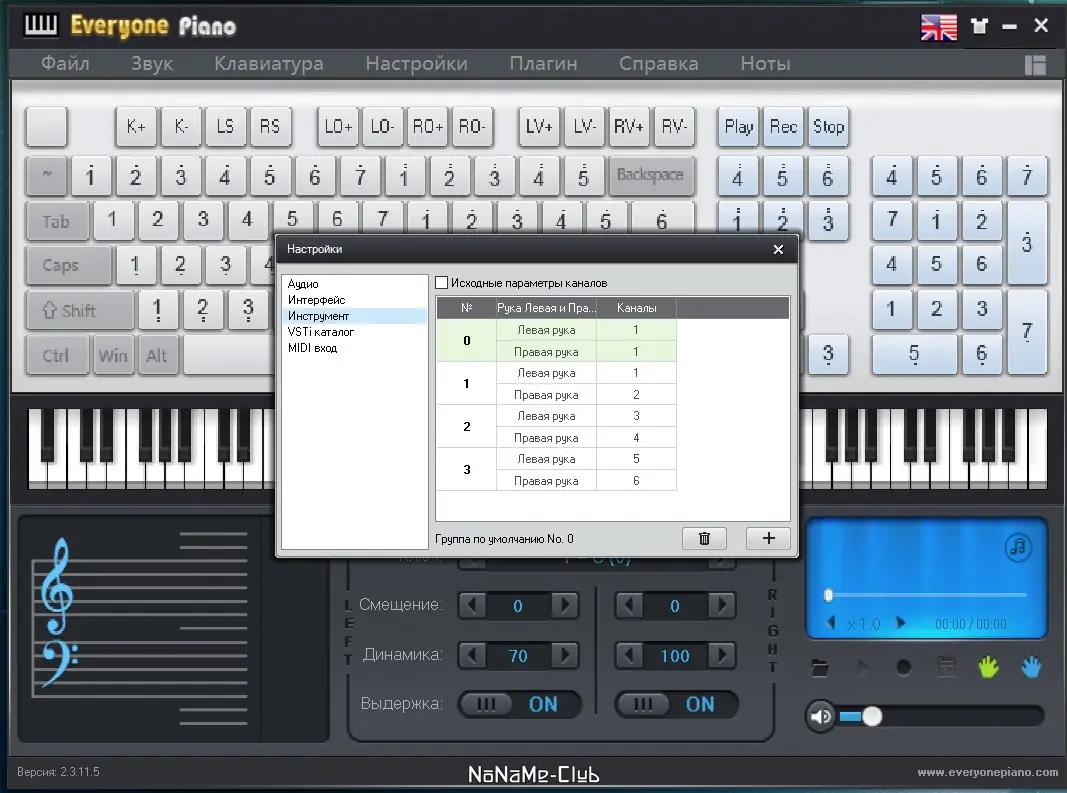This screenshot has height=793, width=1067.
Task: Open the Справка menu
Action: click(x=659, y=63)
